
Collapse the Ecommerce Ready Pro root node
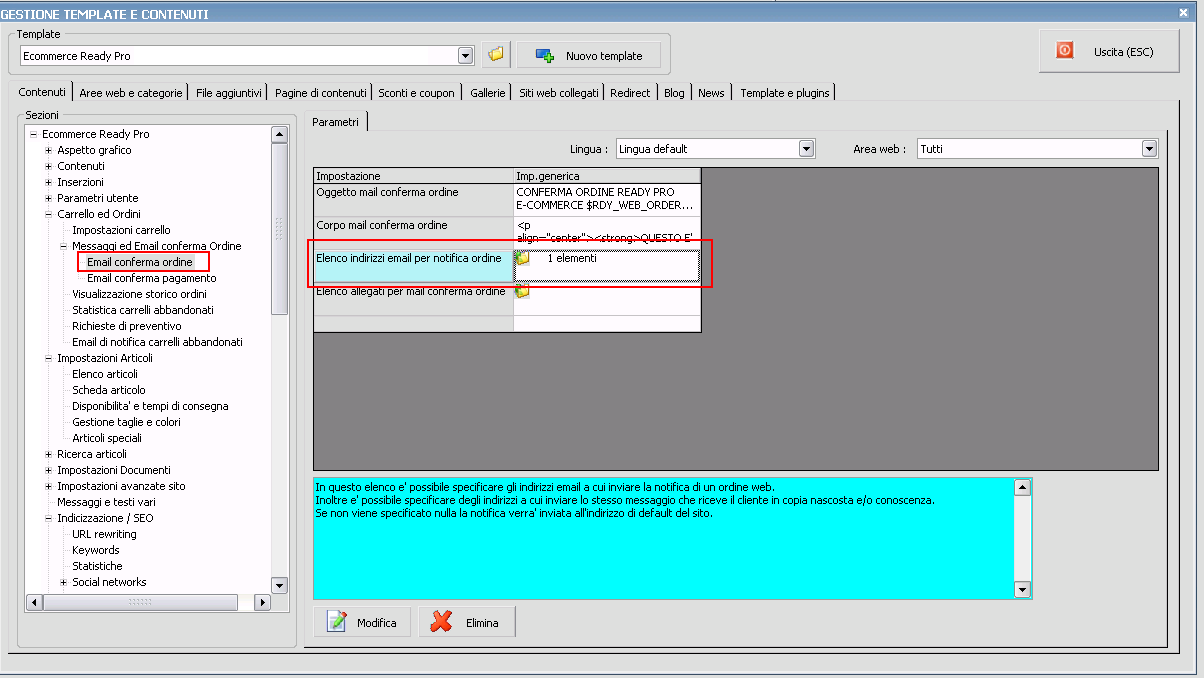[33, 134]
